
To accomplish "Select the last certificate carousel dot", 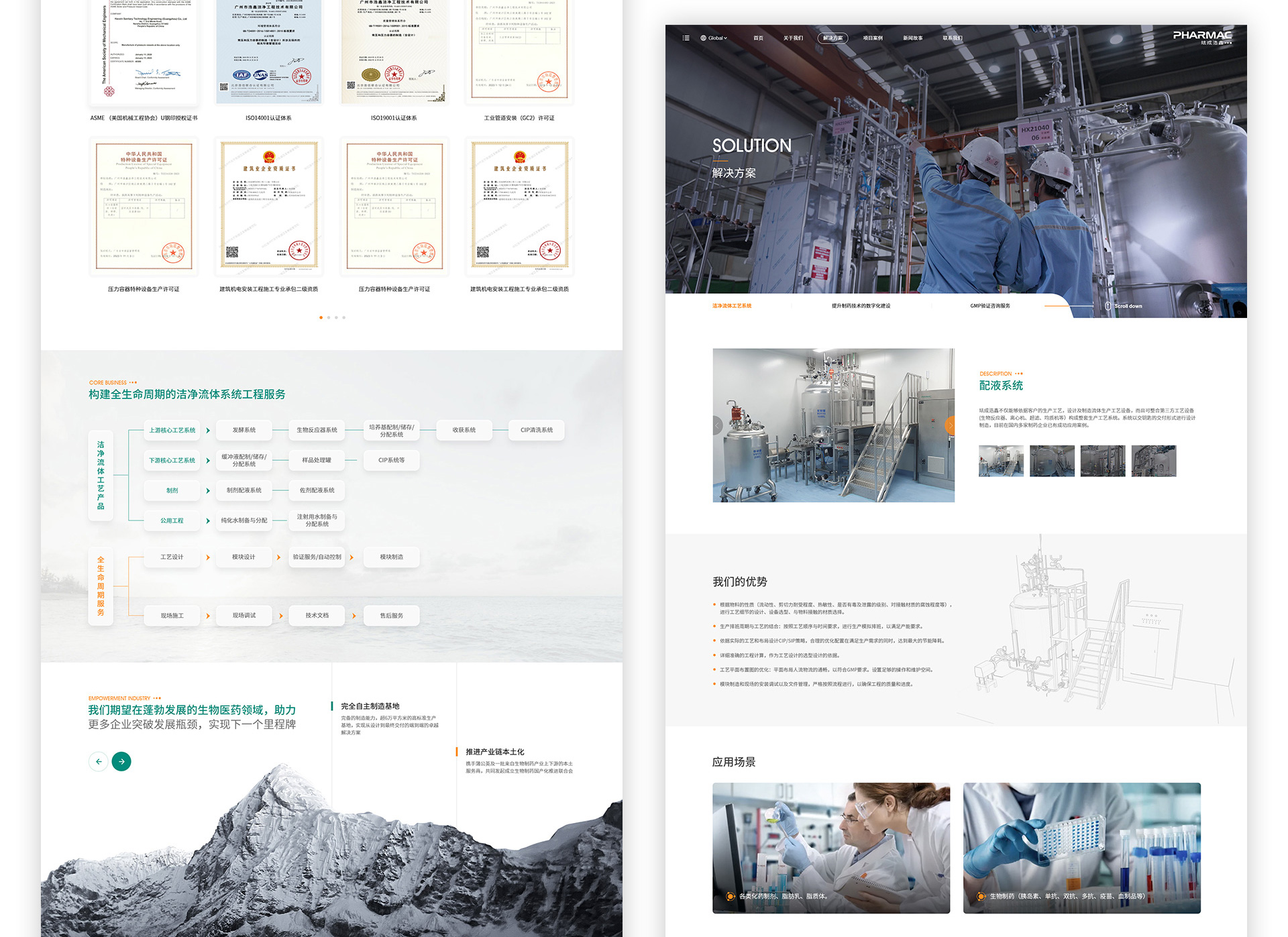I will (344, 317).
